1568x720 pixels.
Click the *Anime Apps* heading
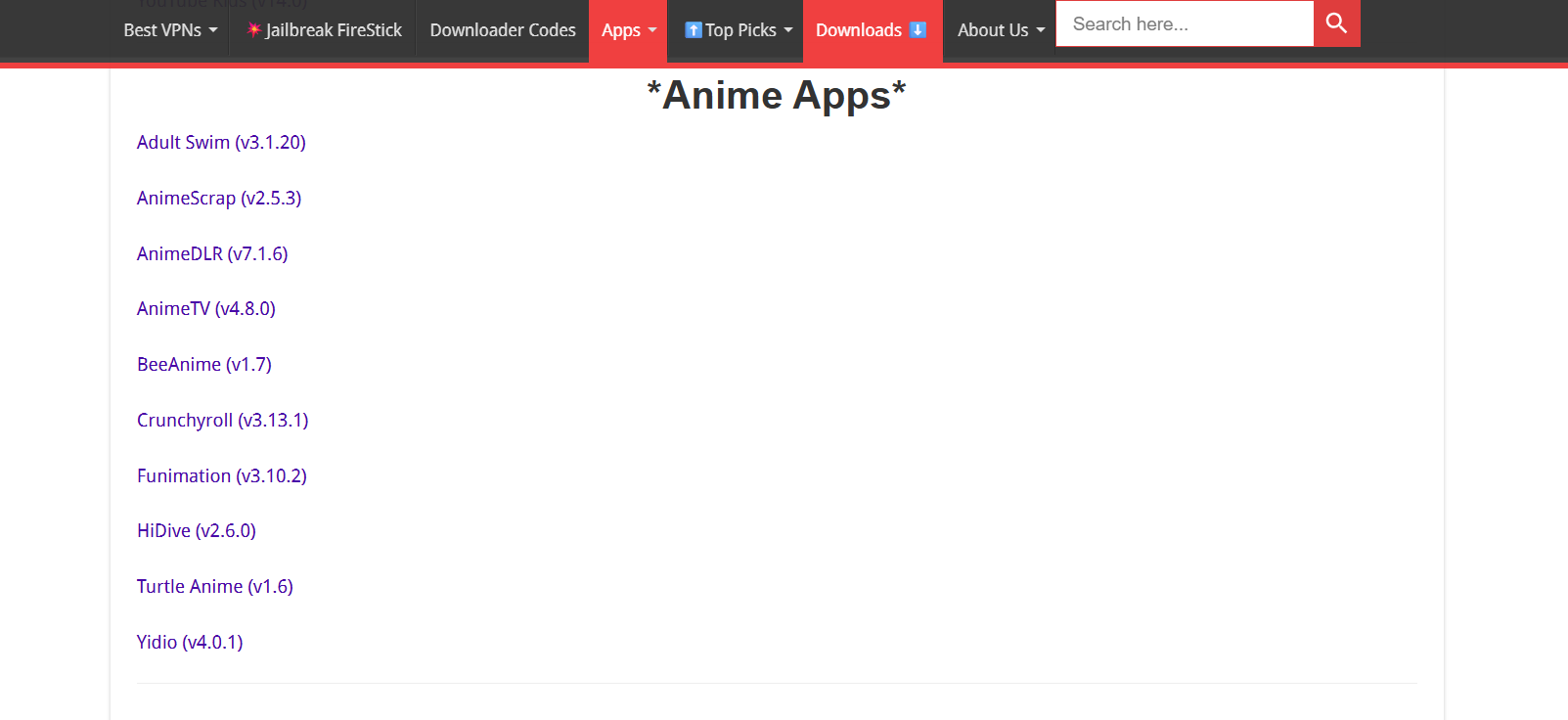[777, 96]
